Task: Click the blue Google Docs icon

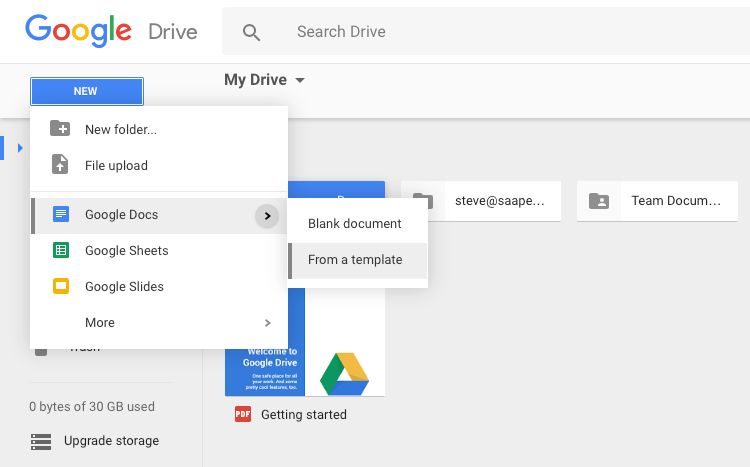Action: point(61,214)
